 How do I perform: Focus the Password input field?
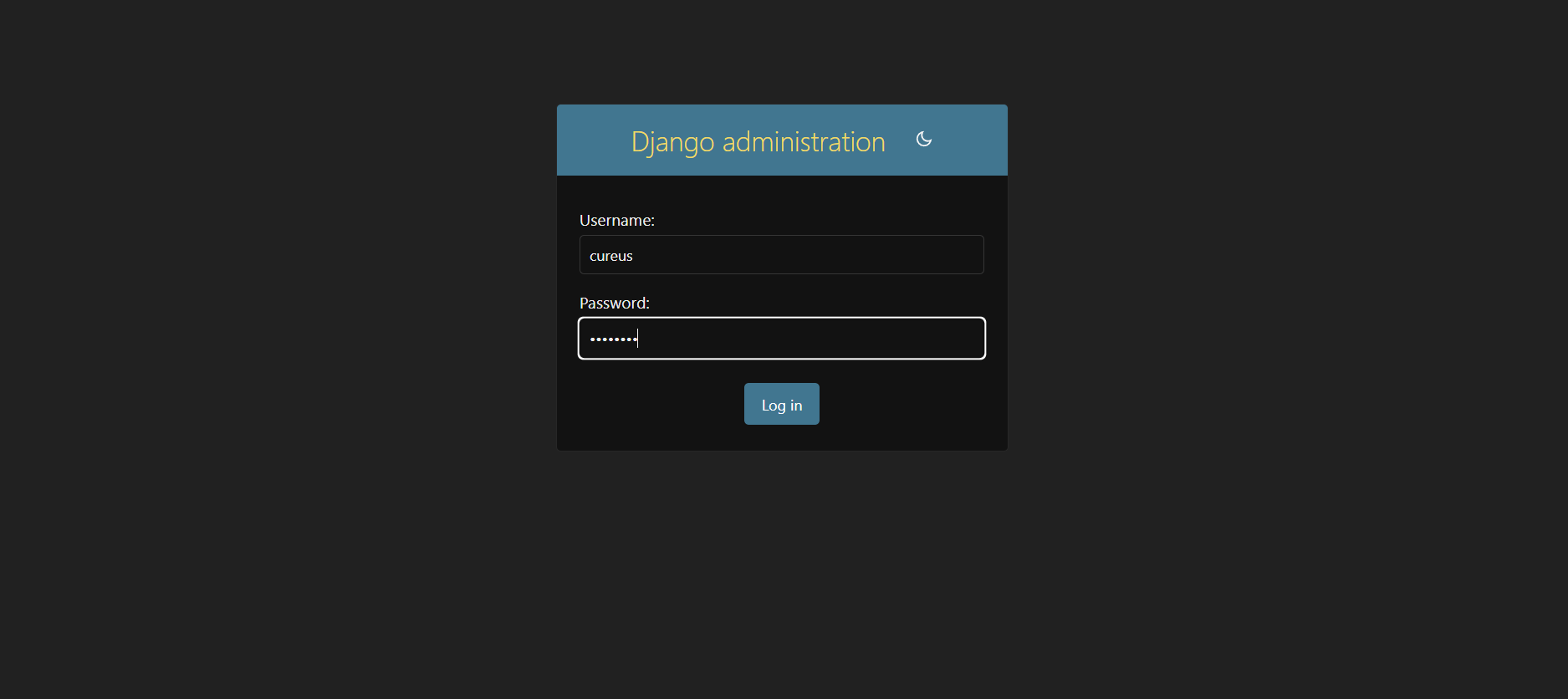[781, 338]
